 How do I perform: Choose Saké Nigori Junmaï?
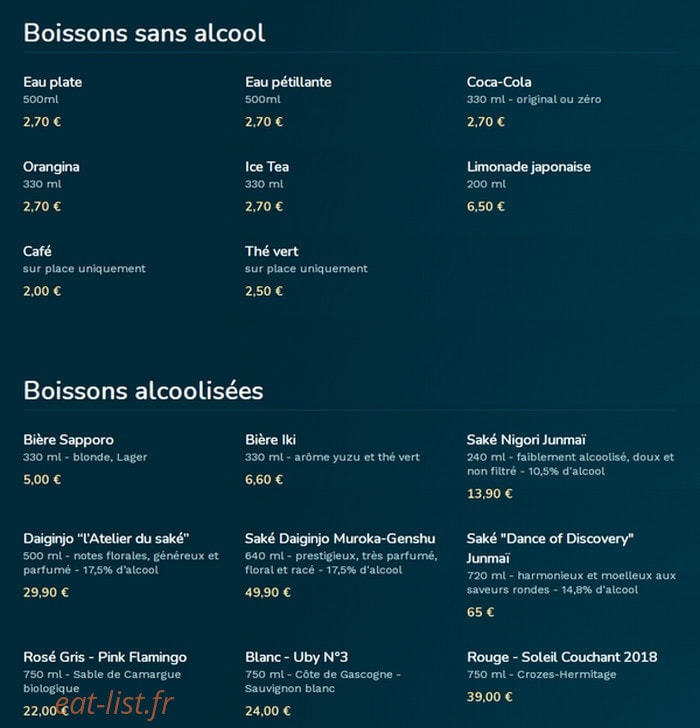click(526, 440)
